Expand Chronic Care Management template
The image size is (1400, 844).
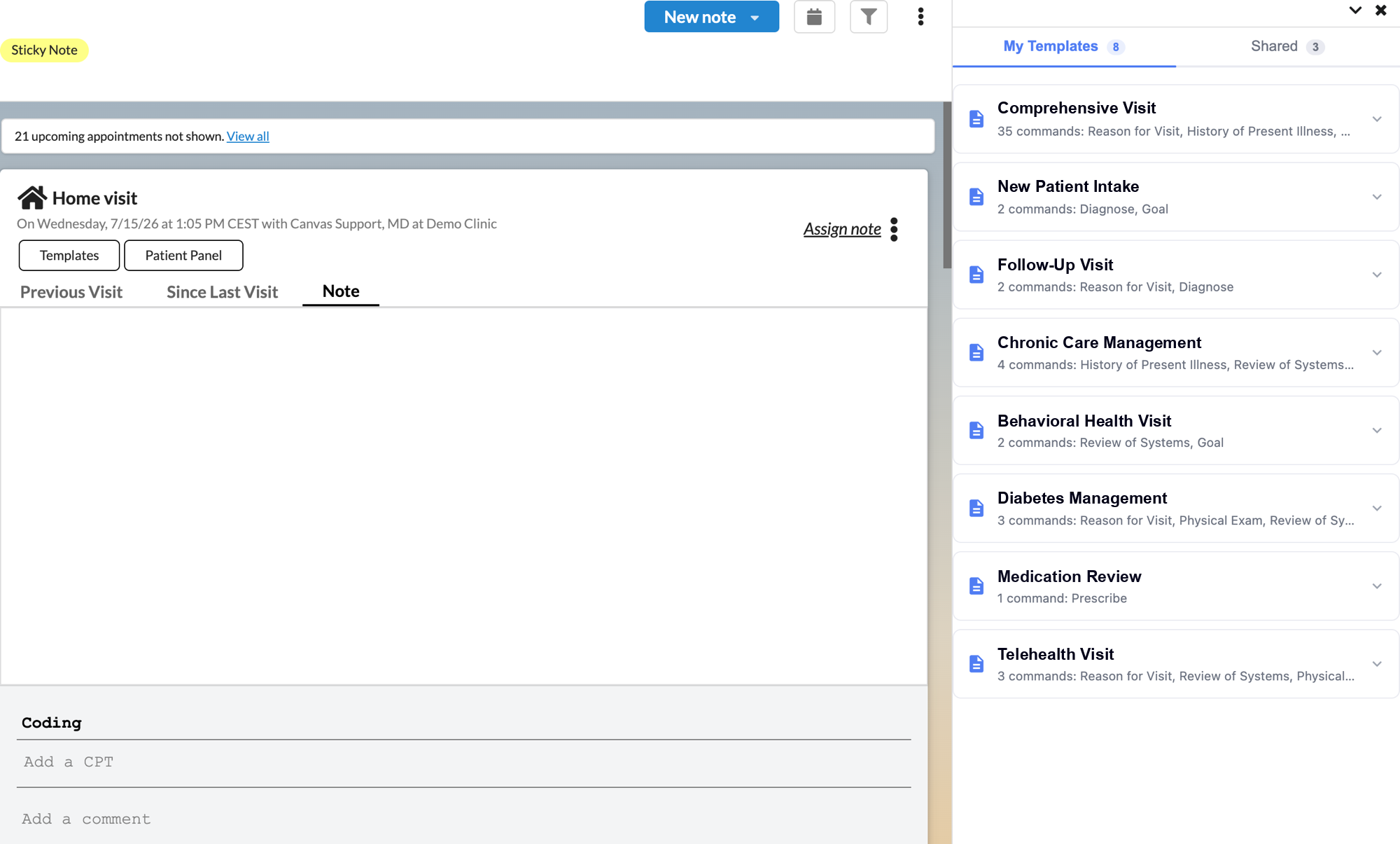click(x=1377, y=352)
